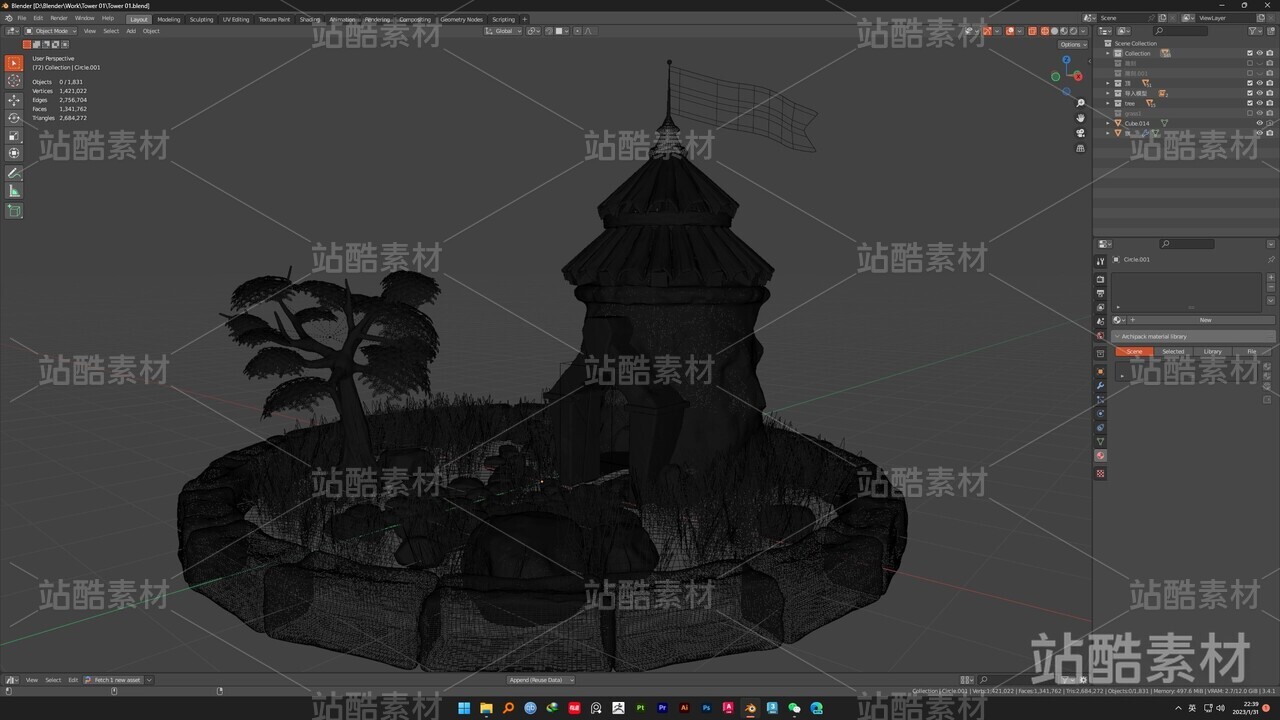The width and height of the screenshot is (1280, 720).
Task: Exclude Collection using its checkbox
Action: point(1249,53)
